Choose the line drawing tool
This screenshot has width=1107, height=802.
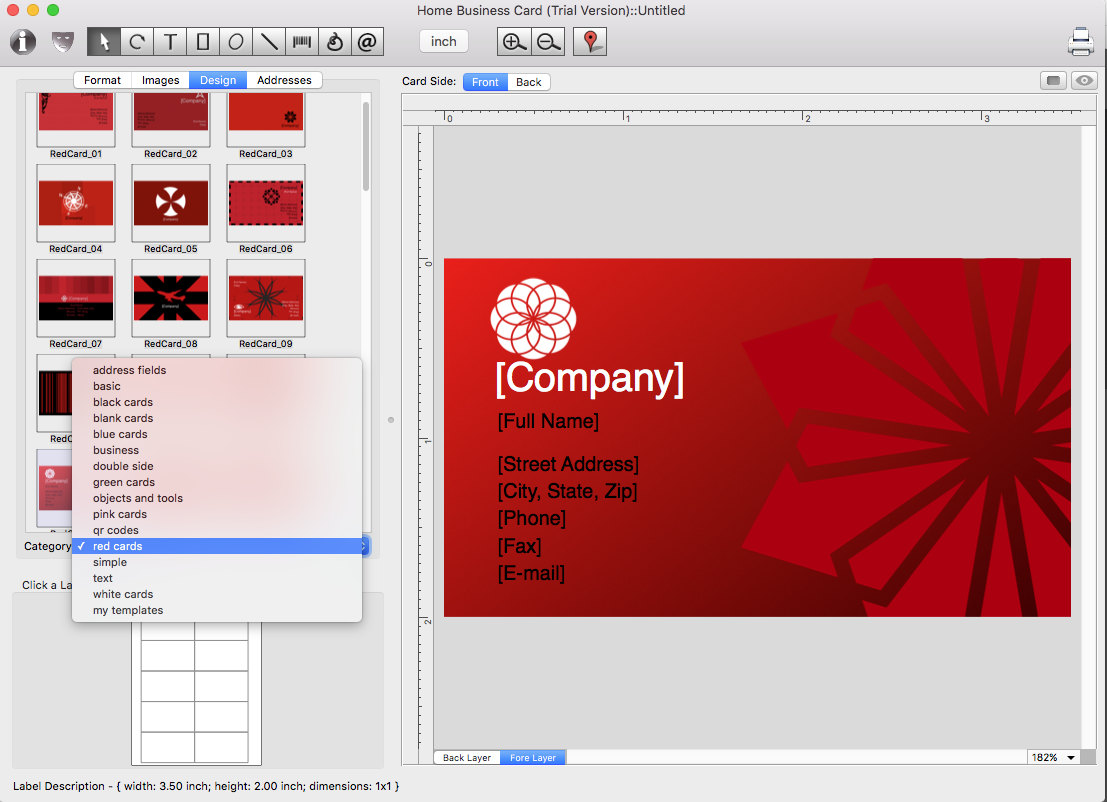point(268,42)
